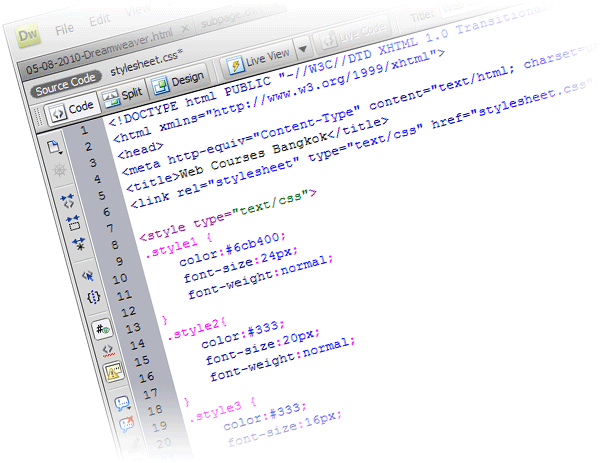Viewport: 600px width, 463px height.
Task: Toggle Highlight Invalid Code icon
Action: [108, 350]
